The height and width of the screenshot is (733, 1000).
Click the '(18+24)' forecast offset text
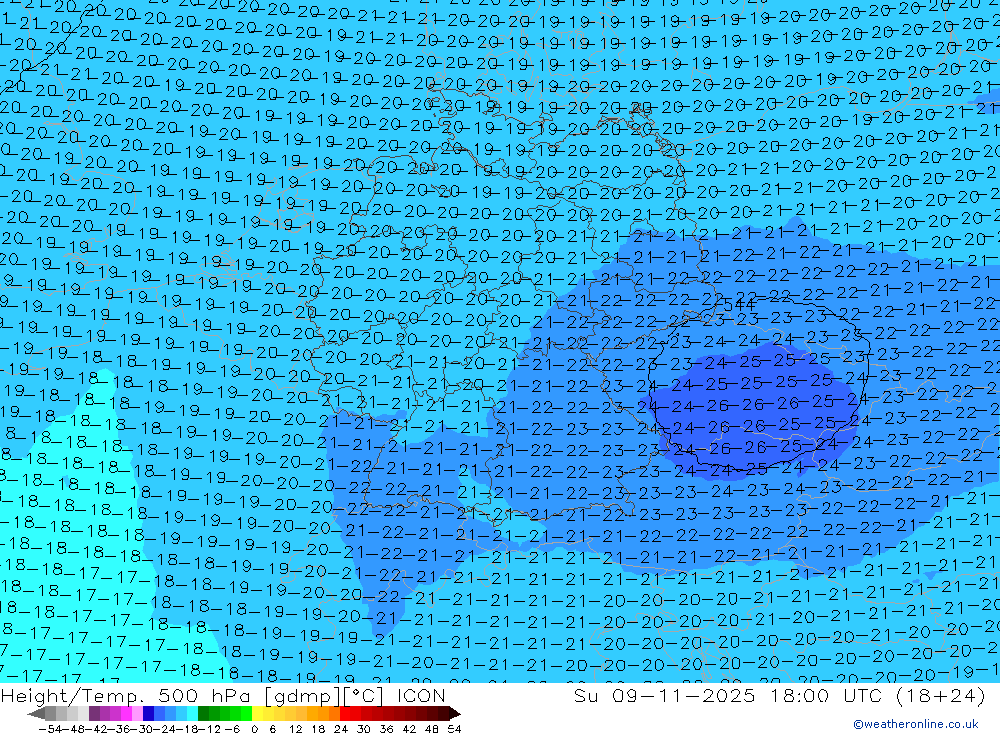[941, 696]
